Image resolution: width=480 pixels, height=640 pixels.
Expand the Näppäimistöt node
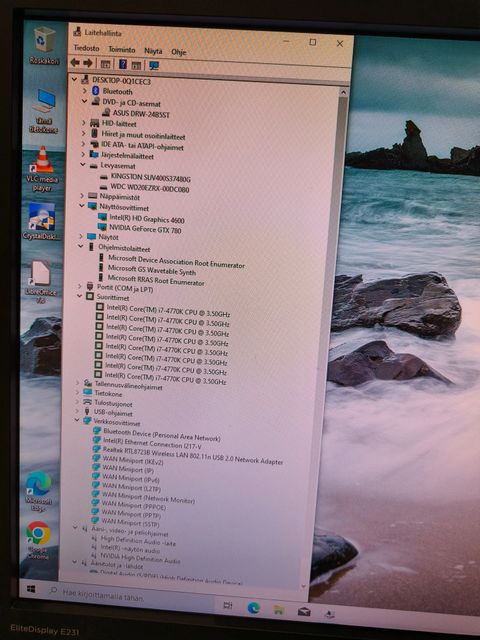pos(82,196)
